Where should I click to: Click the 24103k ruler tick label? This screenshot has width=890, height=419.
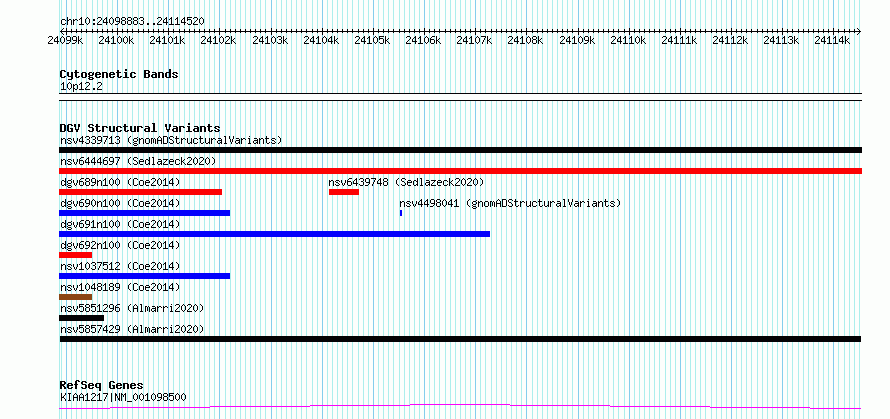(270, 40)
